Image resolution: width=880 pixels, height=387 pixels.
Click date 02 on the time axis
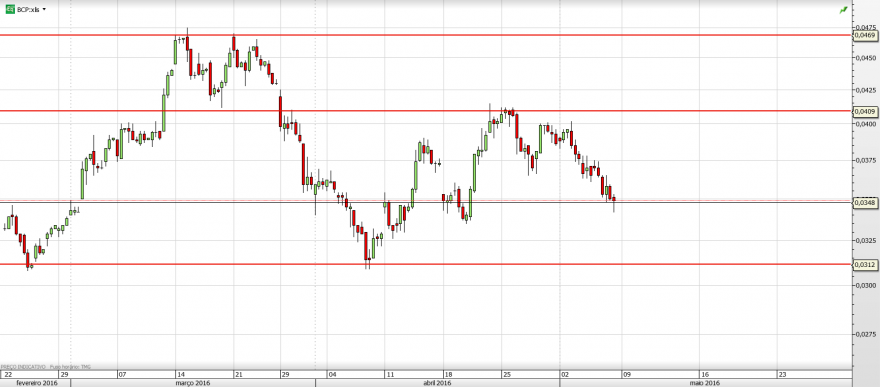coord(565,374)
